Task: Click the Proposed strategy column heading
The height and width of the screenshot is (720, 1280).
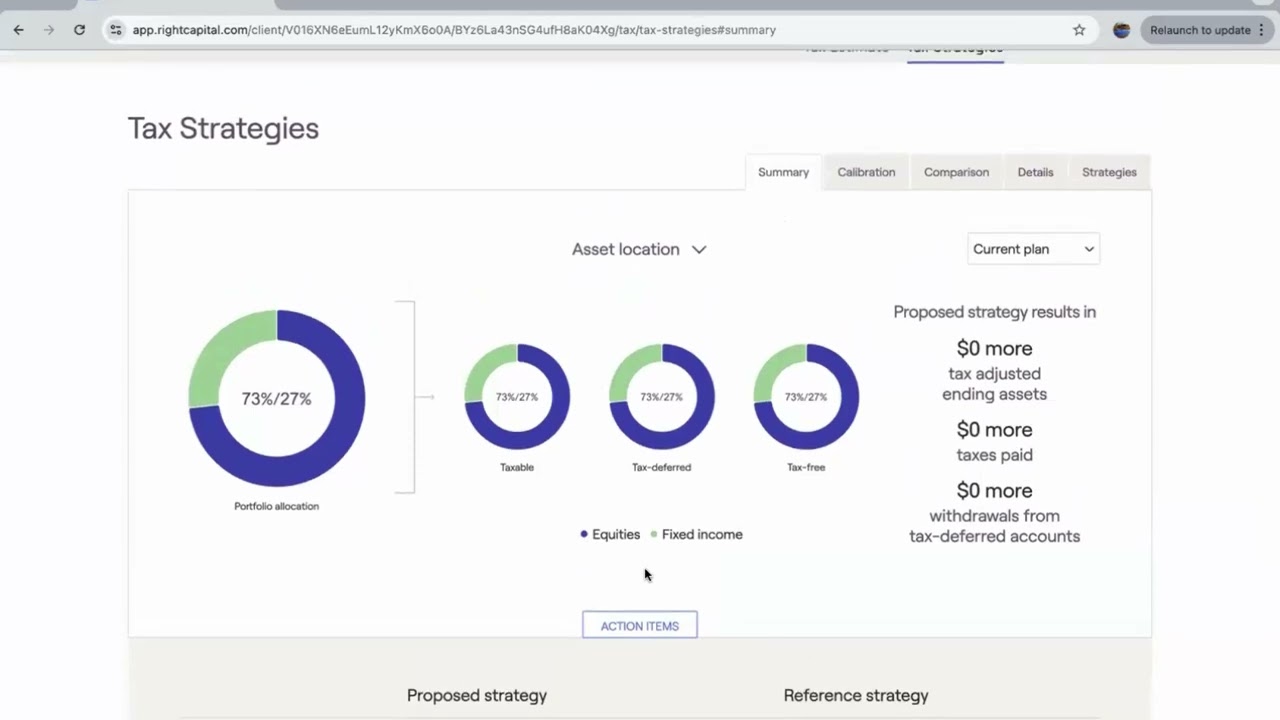Action: [477, 695]
